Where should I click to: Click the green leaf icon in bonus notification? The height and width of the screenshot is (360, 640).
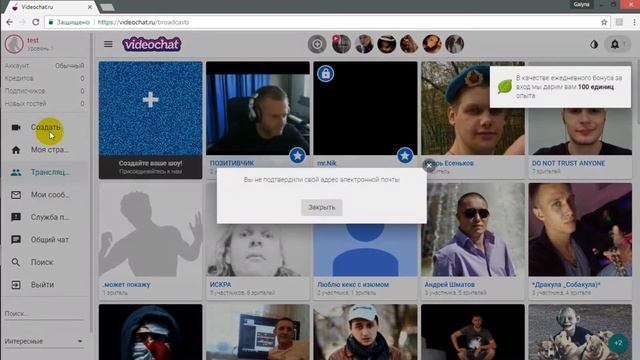505,87
